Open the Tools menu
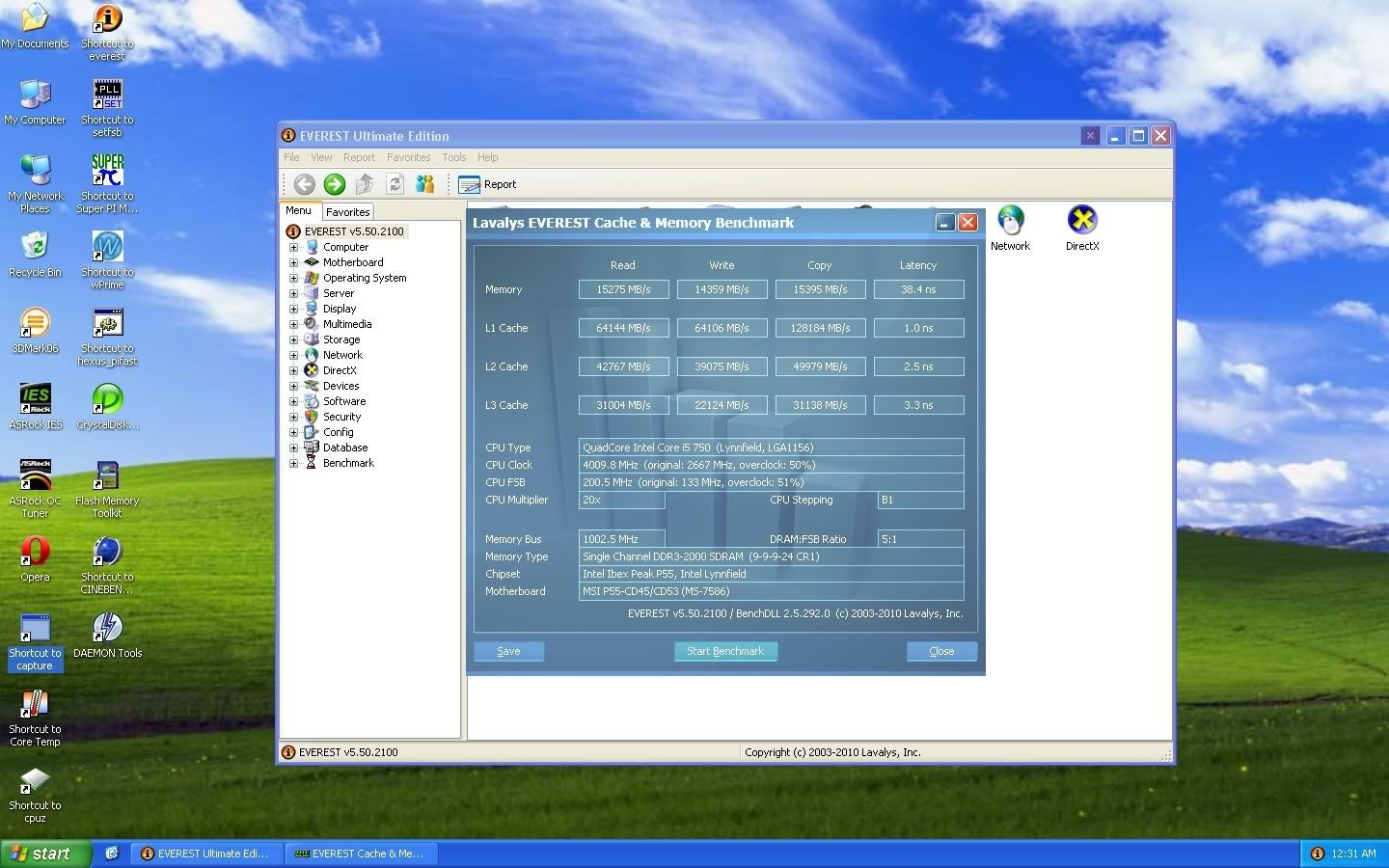 click(454, 157)
